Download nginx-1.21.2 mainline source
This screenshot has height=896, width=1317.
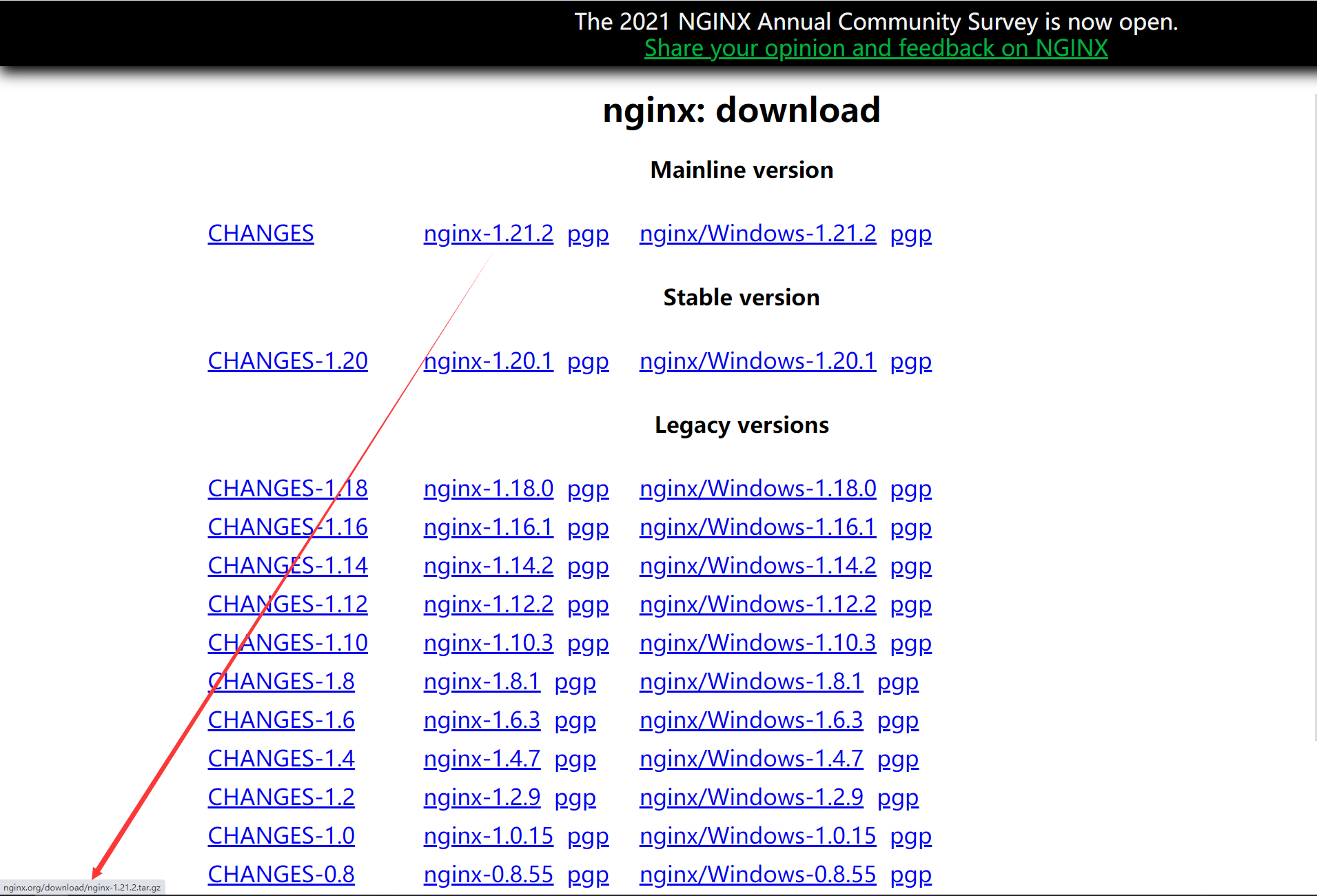[488, 234]
